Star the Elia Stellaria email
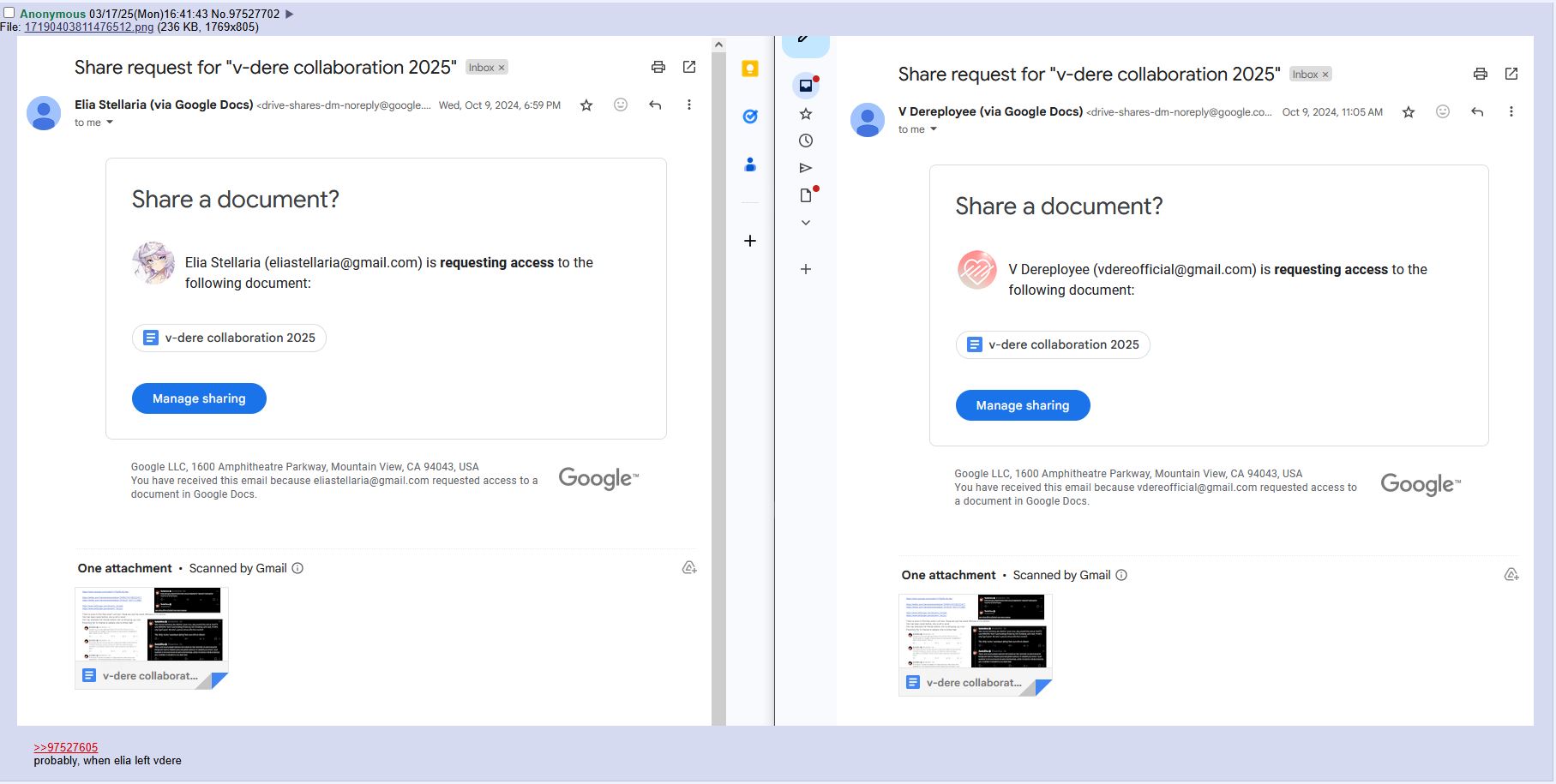 [586, 105]
